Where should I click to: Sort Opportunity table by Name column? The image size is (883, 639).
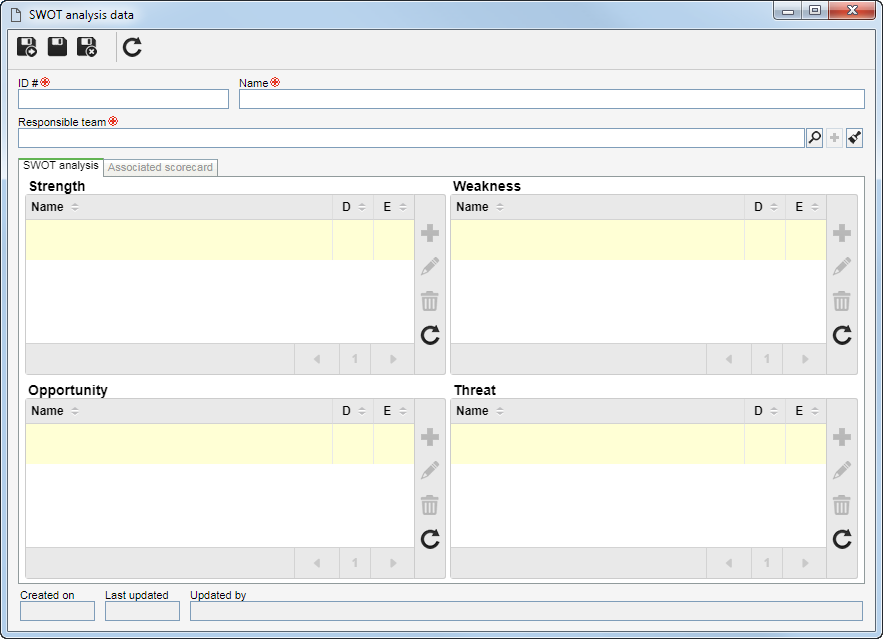click(179, 411)
